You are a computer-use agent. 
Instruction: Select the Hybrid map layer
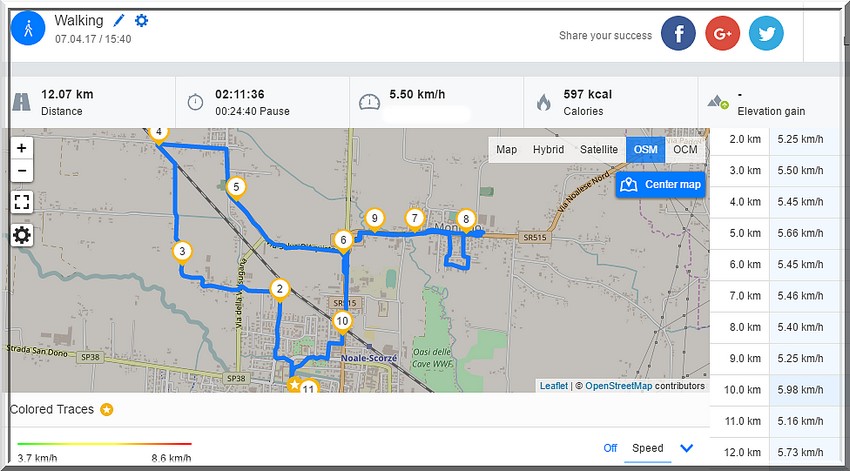(548, 150)
